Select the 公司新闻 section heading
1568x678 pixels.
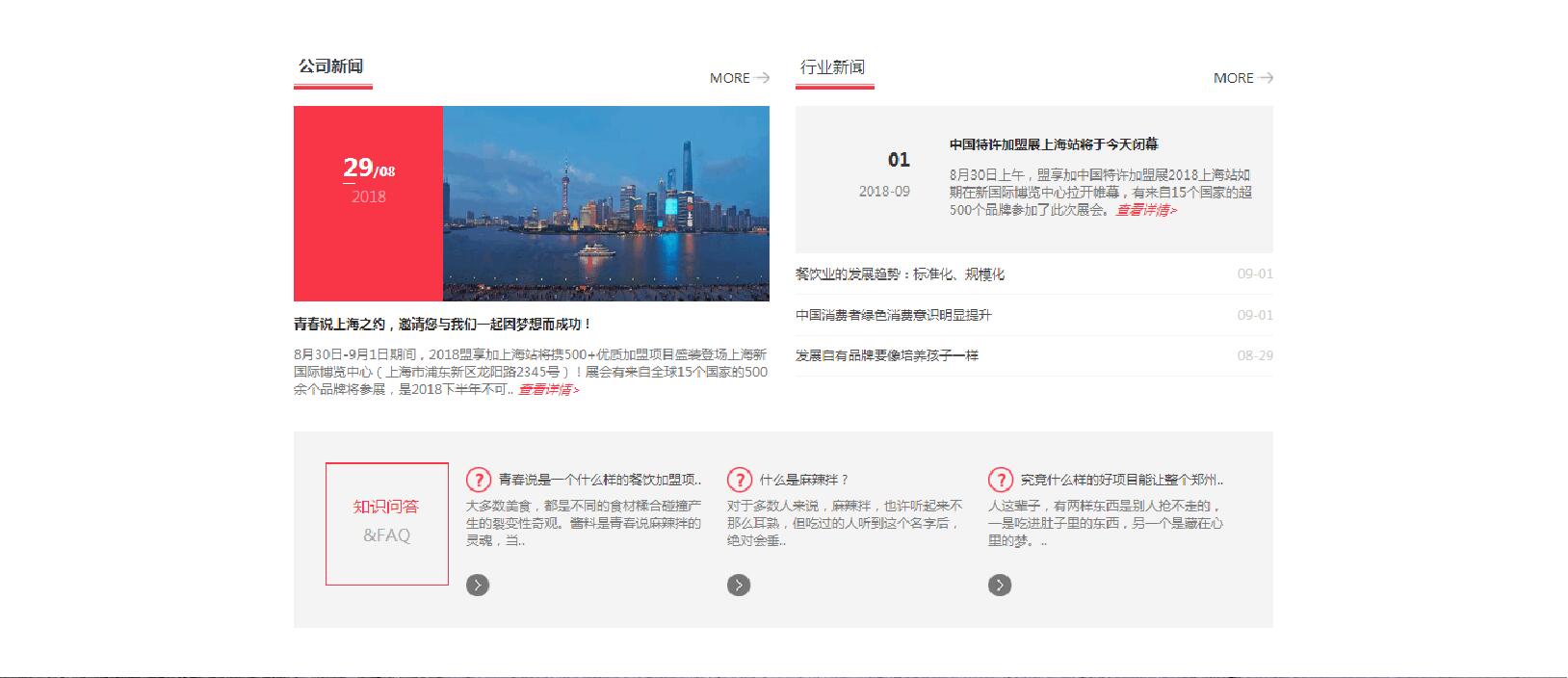[331, 66]
